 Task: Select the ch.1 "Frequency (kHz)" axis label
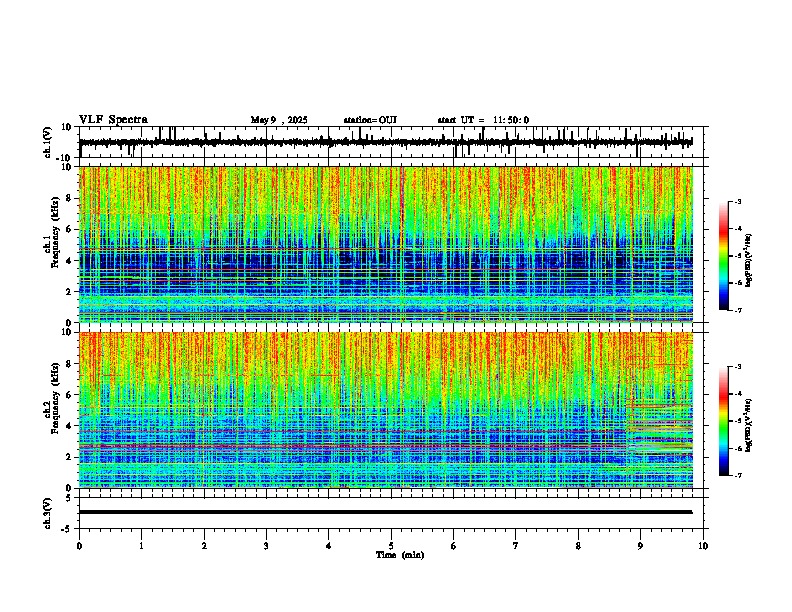click(55, 232)
